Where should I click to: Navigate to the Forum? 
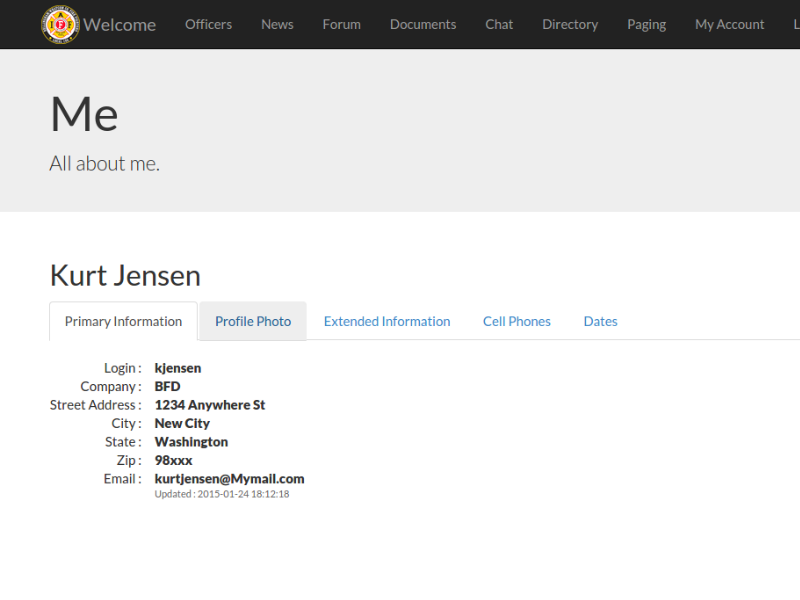tap(341, 24)
